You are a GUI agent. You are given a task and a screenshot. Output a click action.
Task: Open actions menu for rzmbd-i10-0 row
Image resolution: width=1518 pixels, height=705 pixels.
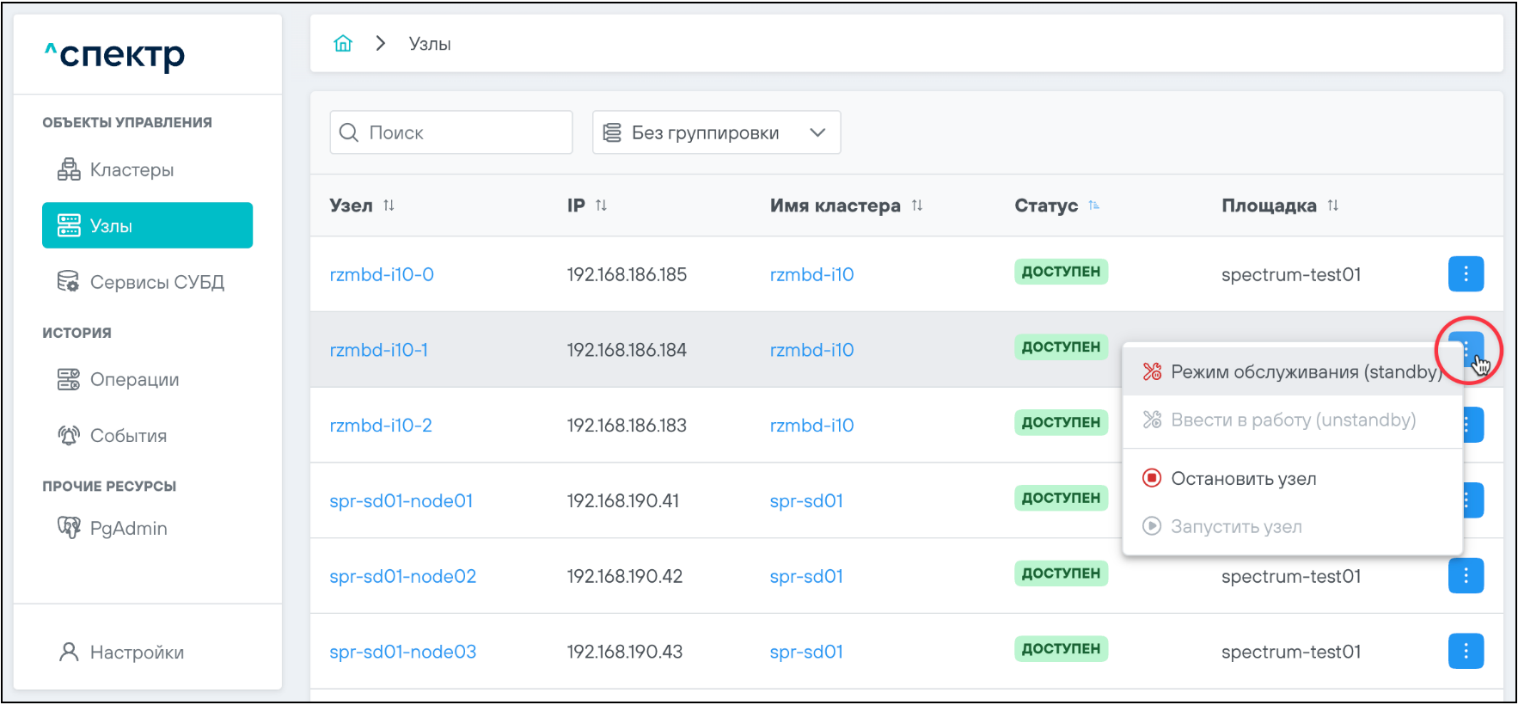[x=1465, y=273]
